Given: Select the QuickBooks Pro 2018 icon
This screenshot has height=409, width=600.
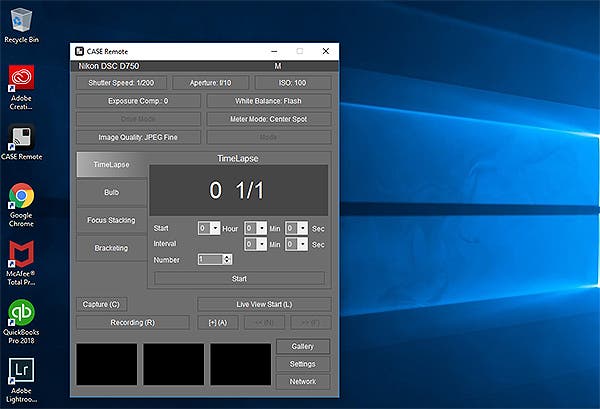Looking at the screenshot, I should pyautogui.click(x=21, y=322).
